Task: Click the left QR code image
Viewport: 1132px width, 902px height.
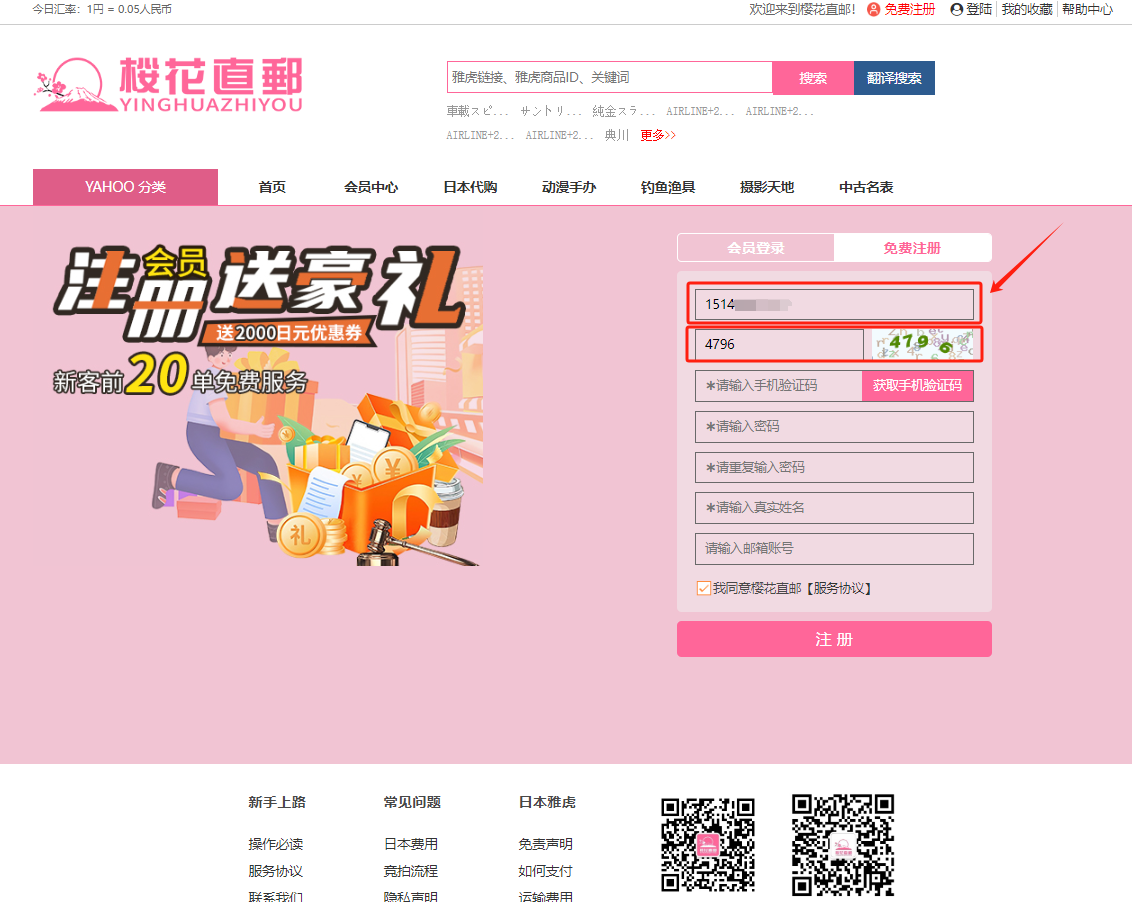Action: pyautogui.click(x=708, y=843)
